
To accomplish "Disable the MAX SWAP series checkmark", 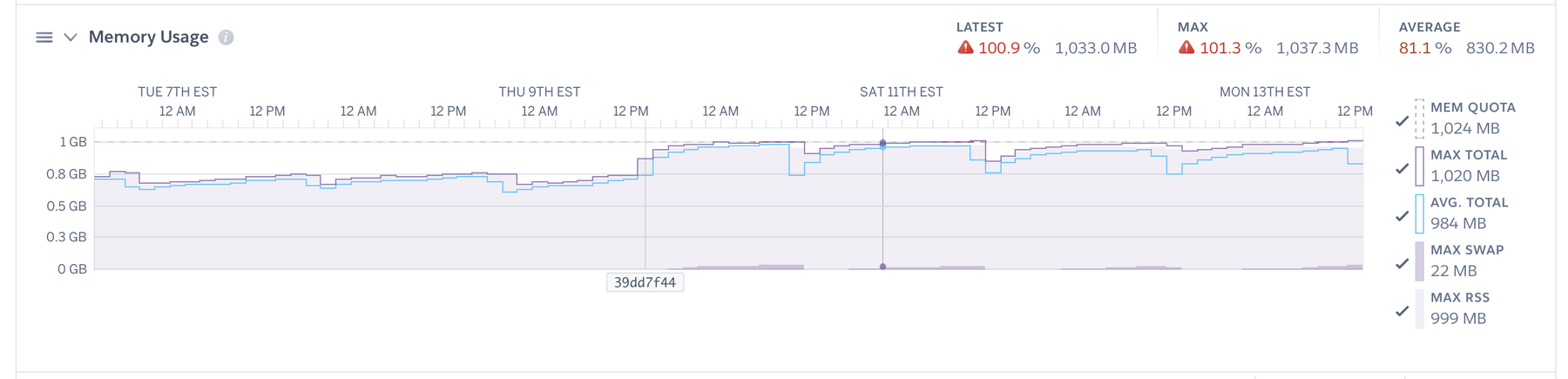I will 1402,263.
